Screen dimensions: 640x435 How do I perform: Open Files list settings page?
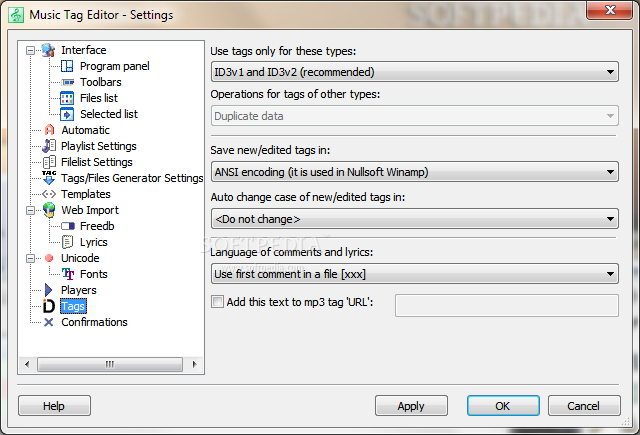[x=99, y=98]
